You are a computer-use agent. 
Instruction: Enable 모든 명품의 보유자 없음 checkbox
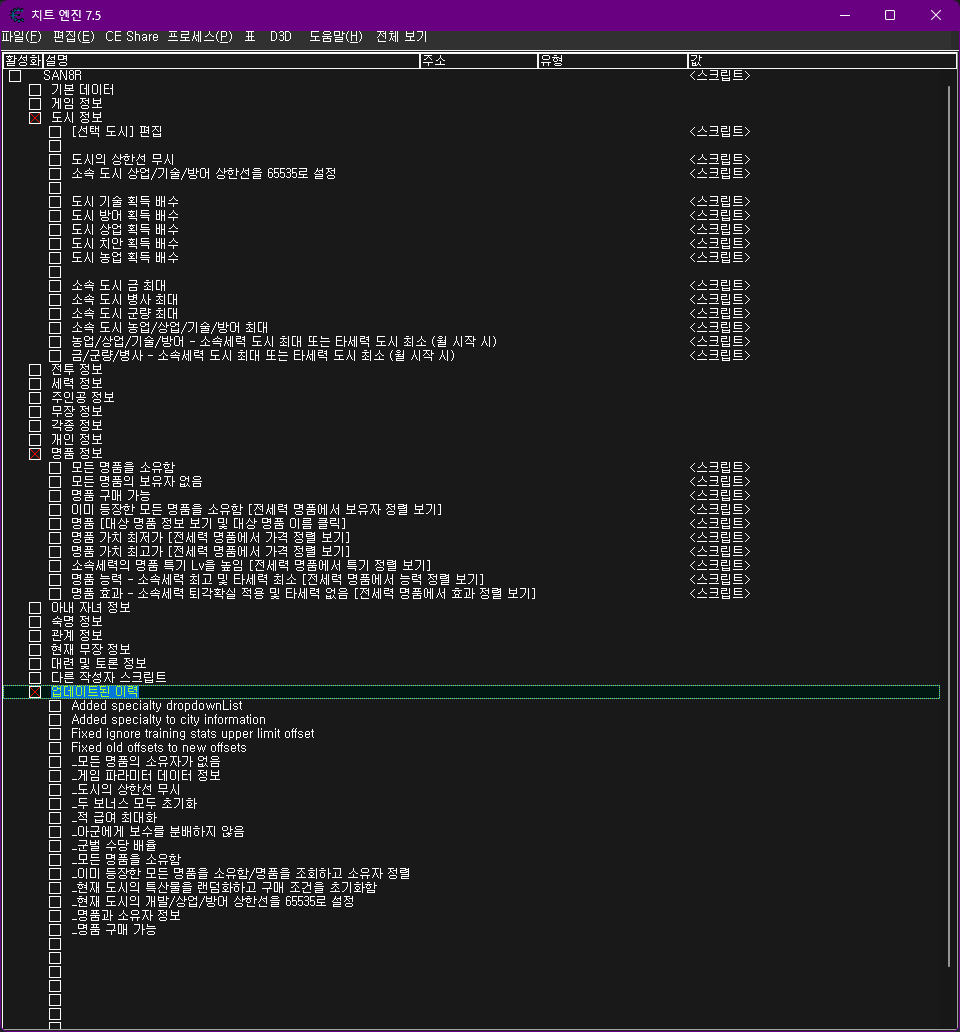[x=55, y=482]
